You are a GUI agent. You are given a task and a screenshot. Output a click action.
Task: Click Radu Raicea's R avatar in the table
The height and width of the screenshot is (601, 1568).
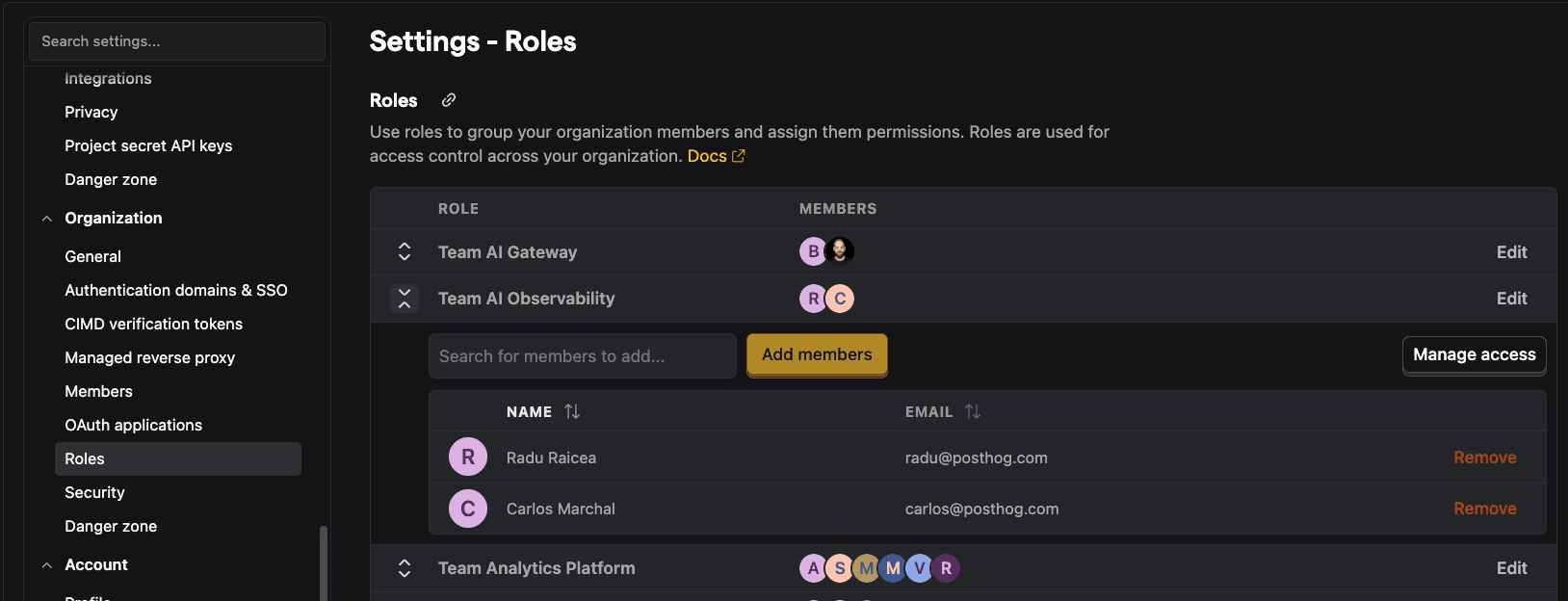pos(468,457)
